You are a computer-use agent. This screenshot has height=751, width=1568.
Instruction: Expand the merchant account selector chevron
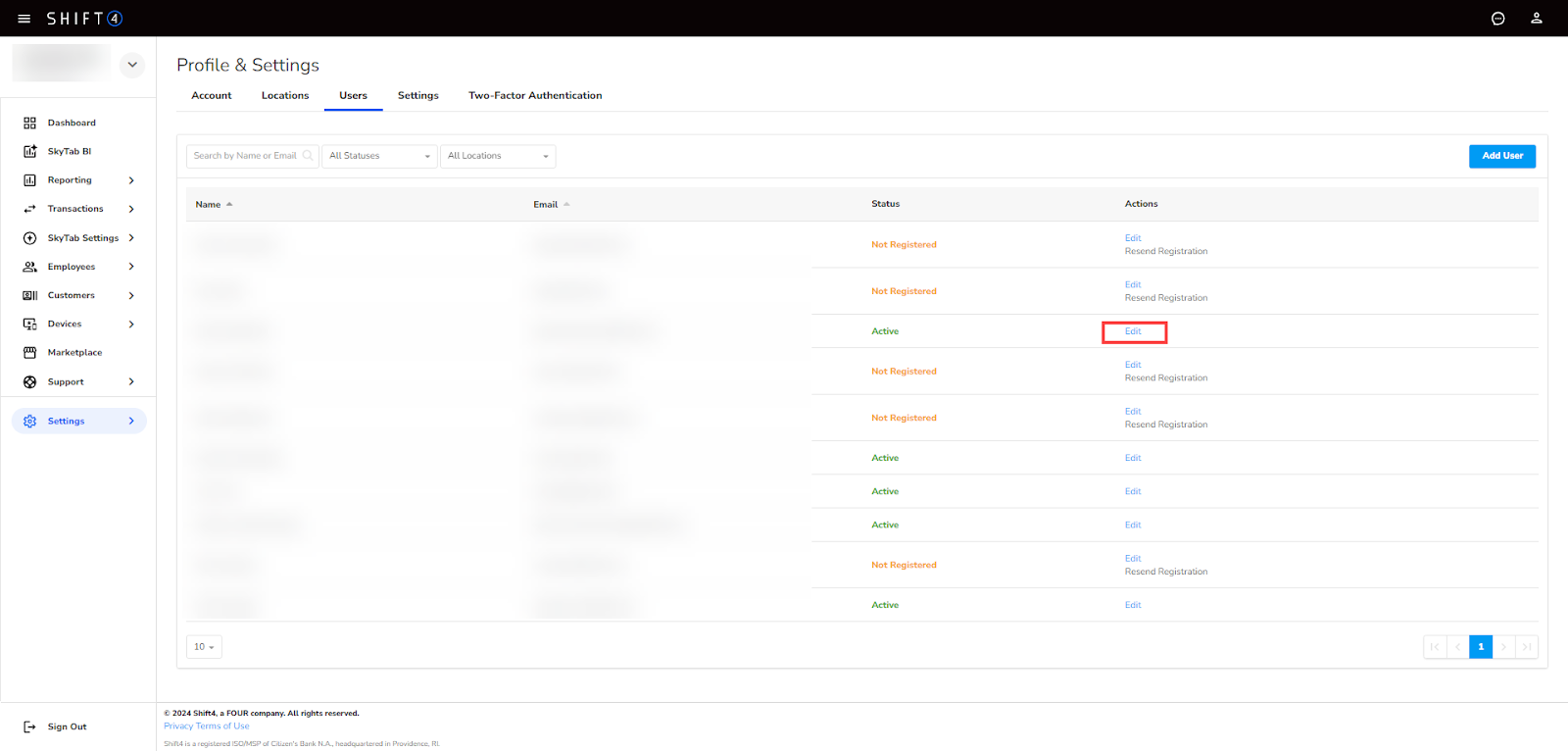[x=132, y=65]
